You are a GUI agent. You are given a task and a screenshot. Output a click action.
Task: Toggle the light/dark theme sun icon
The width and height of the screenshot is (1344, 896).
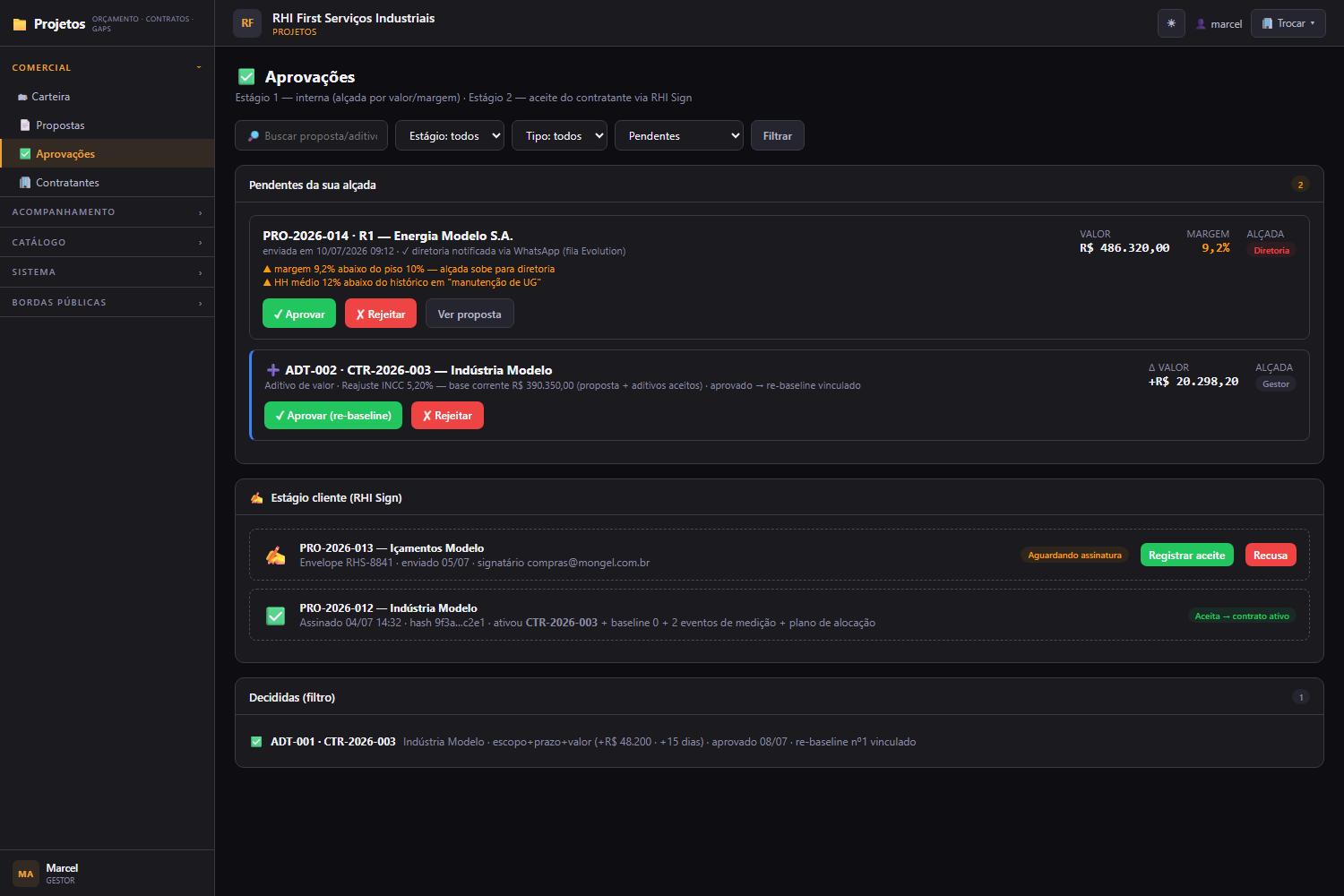point(1171,23)
